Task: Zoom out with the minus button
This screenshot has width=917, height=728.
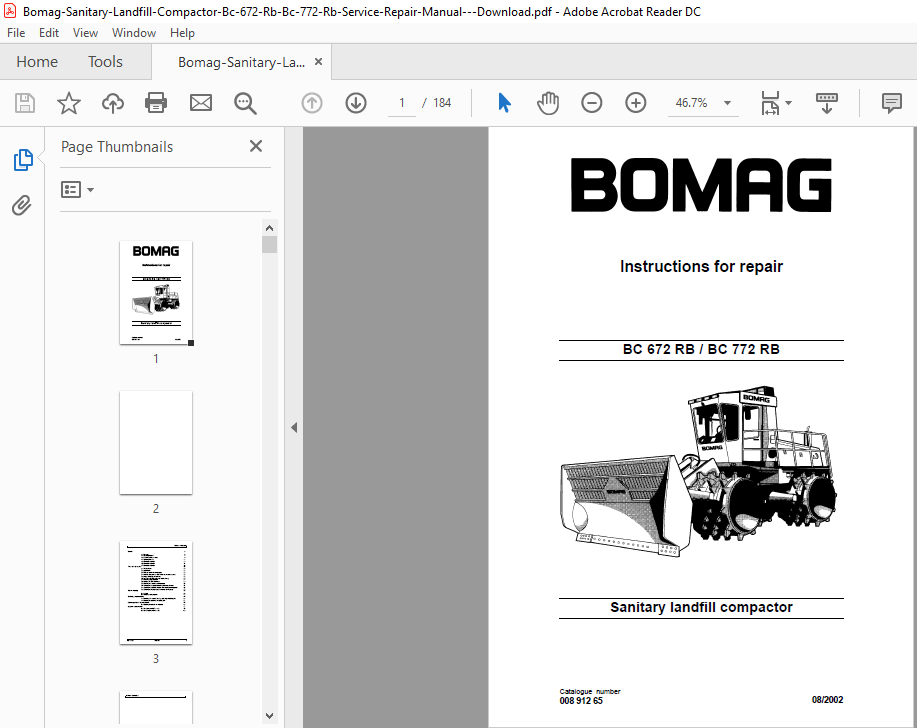Action: [x=591, y=103]
